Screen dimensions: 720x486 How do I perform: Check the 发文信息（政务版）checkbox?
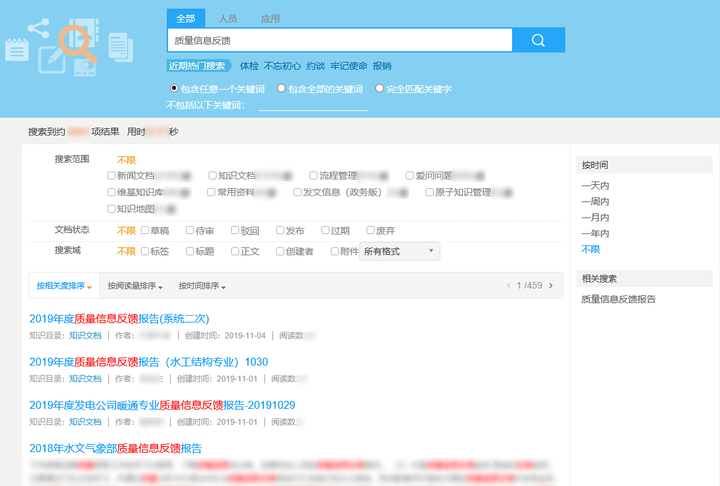click(x=297, y=192)
